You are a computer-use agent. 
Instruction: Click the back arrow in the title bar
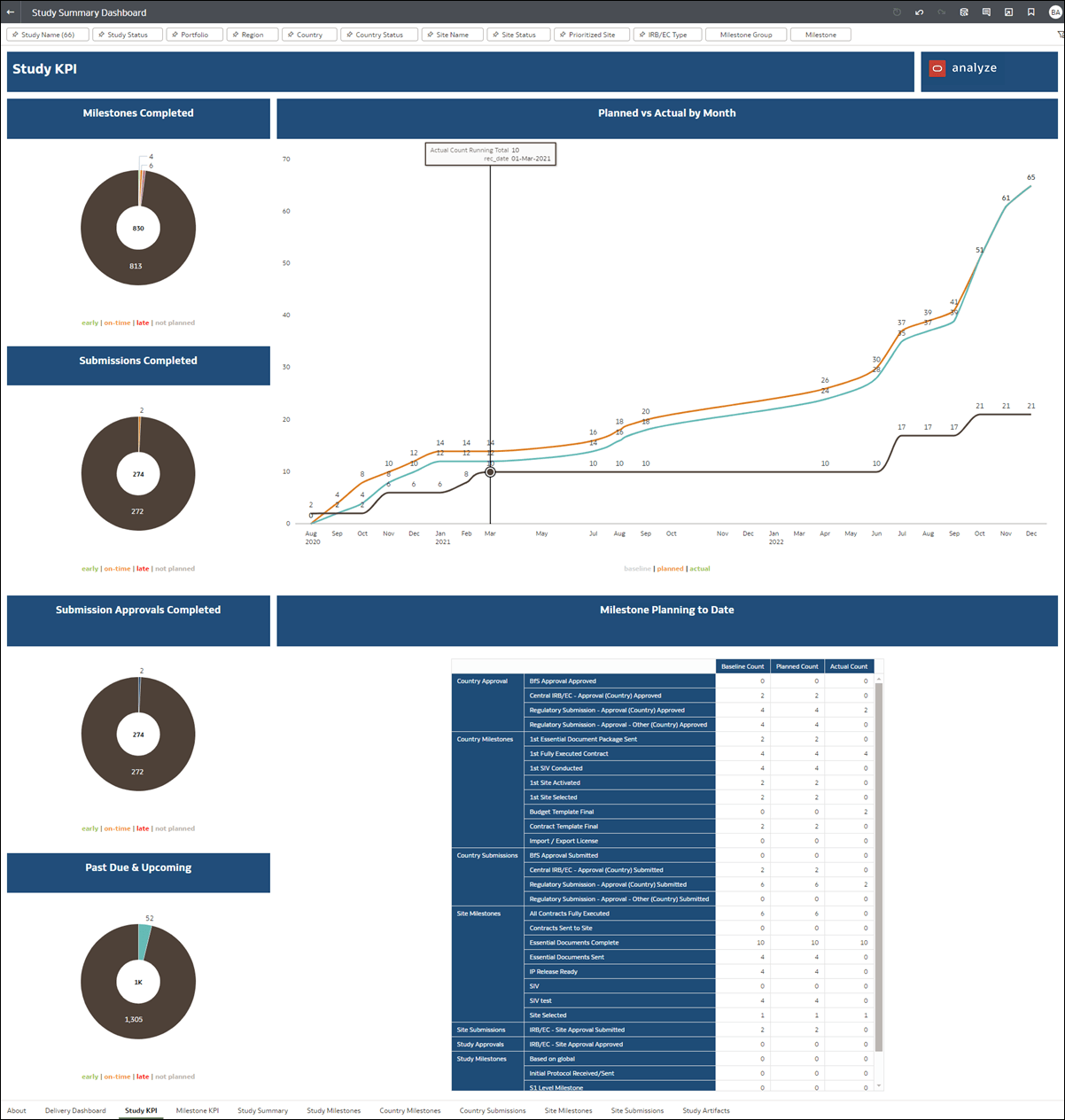pyautogui.click(x=11, y=12)
